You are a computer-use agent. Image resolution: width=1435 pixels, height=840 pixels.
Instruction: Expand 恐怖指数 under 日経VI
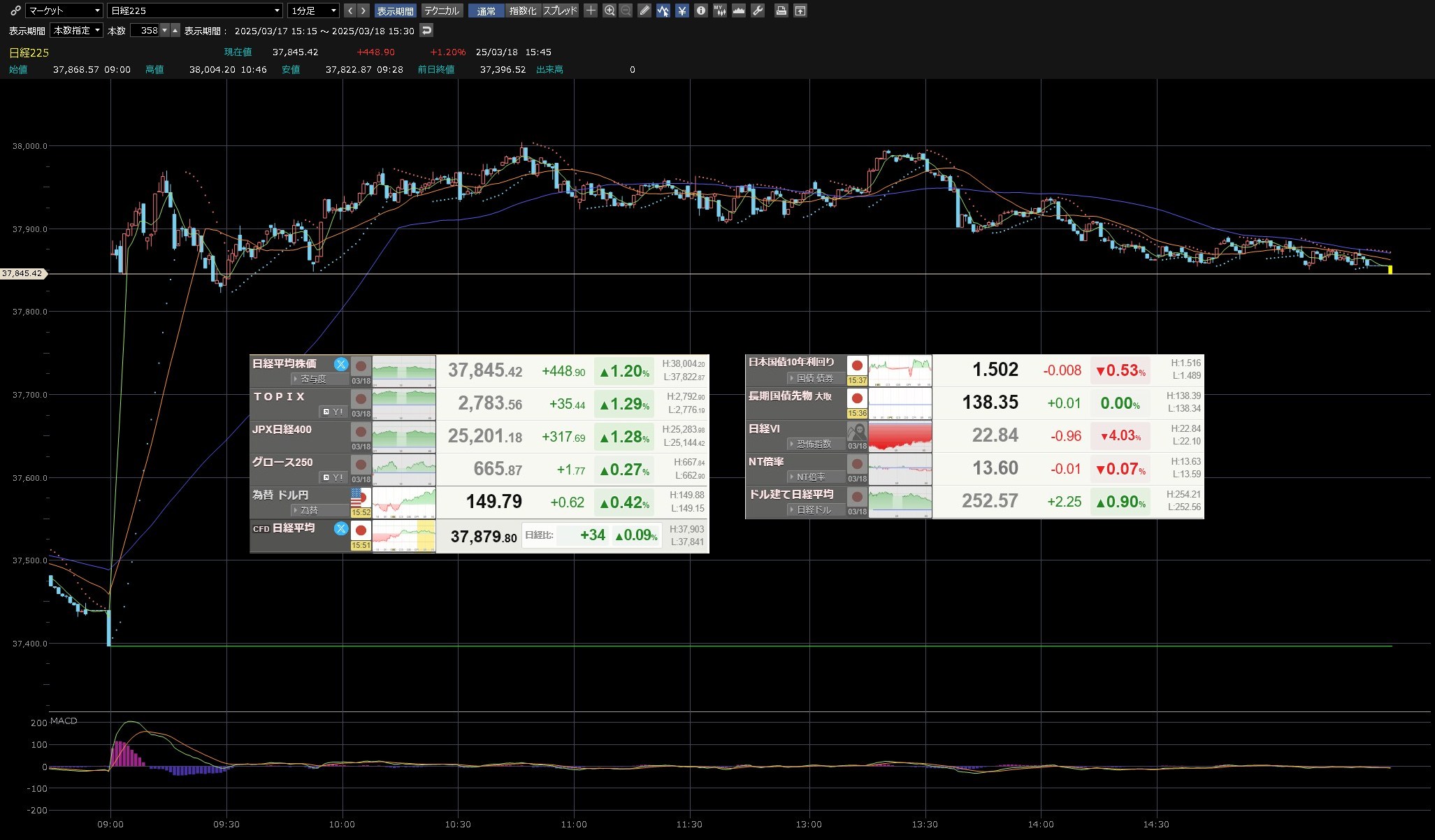click(x=816, y=444)
